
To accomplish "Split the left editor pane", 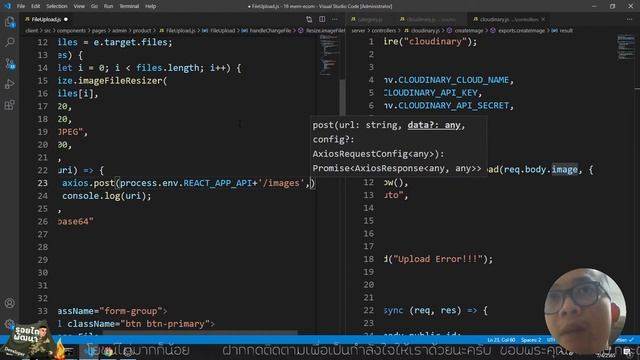I will [322, 19].
